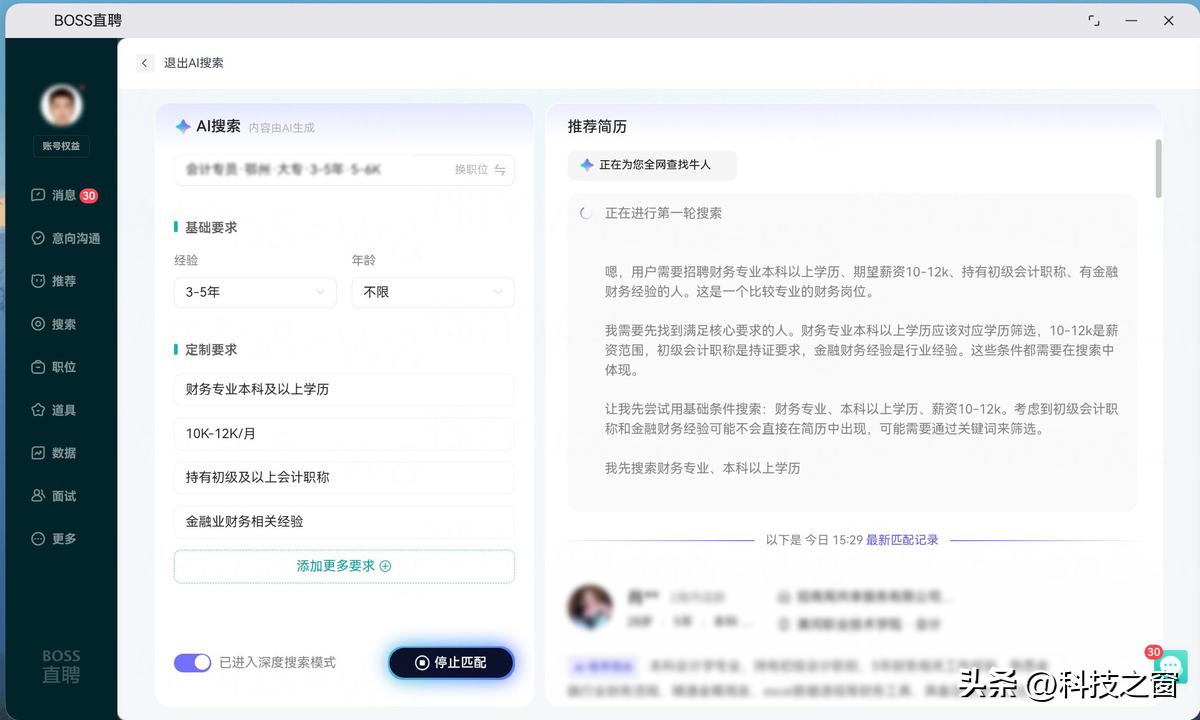Click the 数据 chart icon
Viewport: 1200px width, 720px height.
point(38,454)
